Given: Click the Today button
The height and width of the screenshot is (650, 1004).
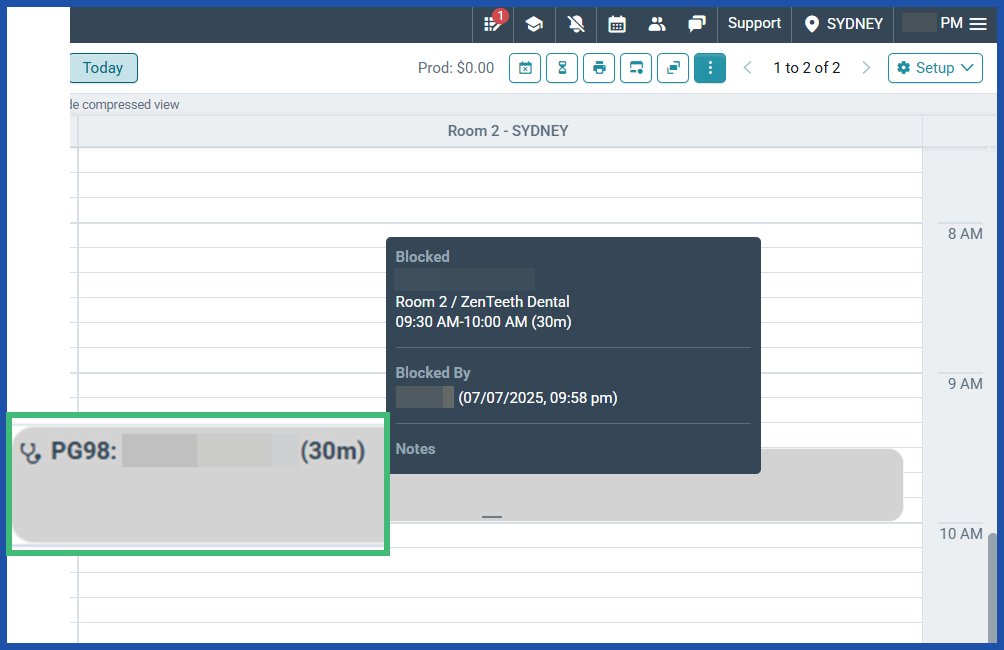Looking at the screenshot, I should coord(103,68).
